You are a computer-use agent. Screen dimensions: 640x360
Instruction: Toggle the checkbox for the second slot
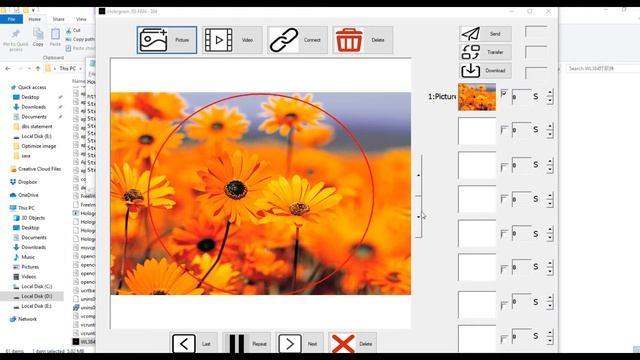[504, 130]
